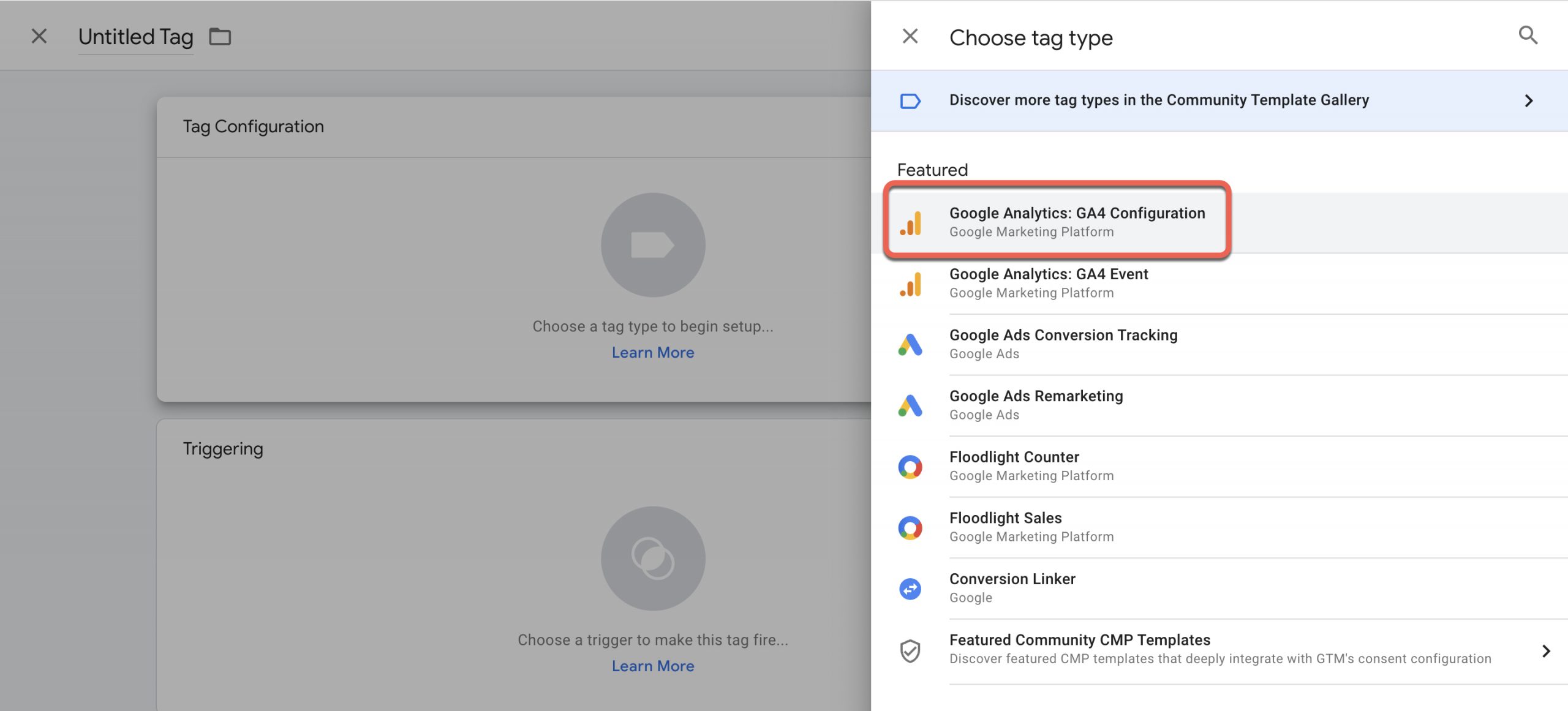Expand Community Template Gallery chevron arrow
This screenshot has width=1568, height=711.
click(x=1529, y=100)
